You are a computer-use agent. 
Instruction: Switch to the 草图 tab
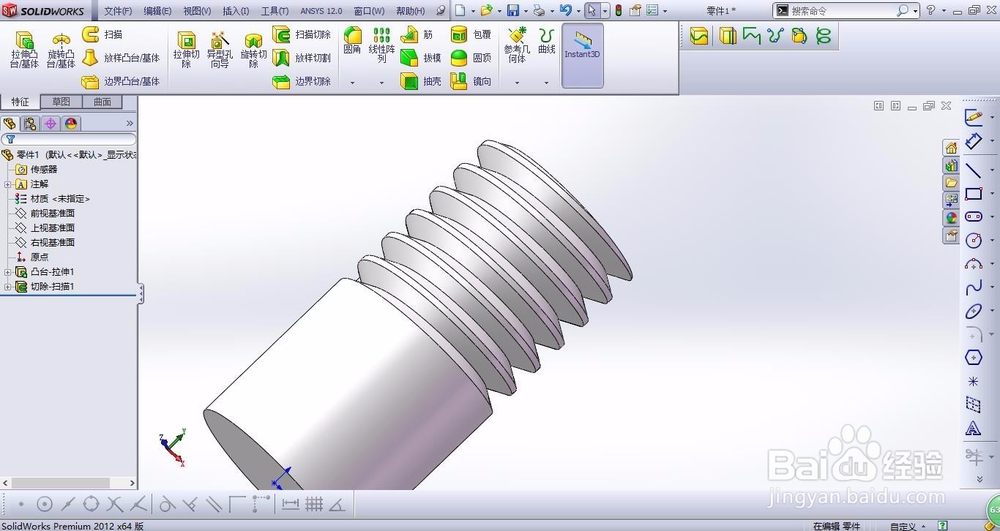(x=61, y=102)
